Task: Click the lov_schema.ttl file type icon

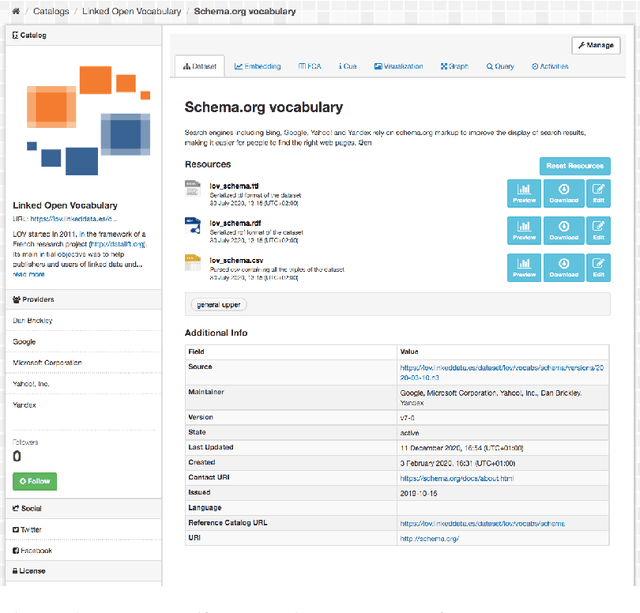Action: (193, 189)
